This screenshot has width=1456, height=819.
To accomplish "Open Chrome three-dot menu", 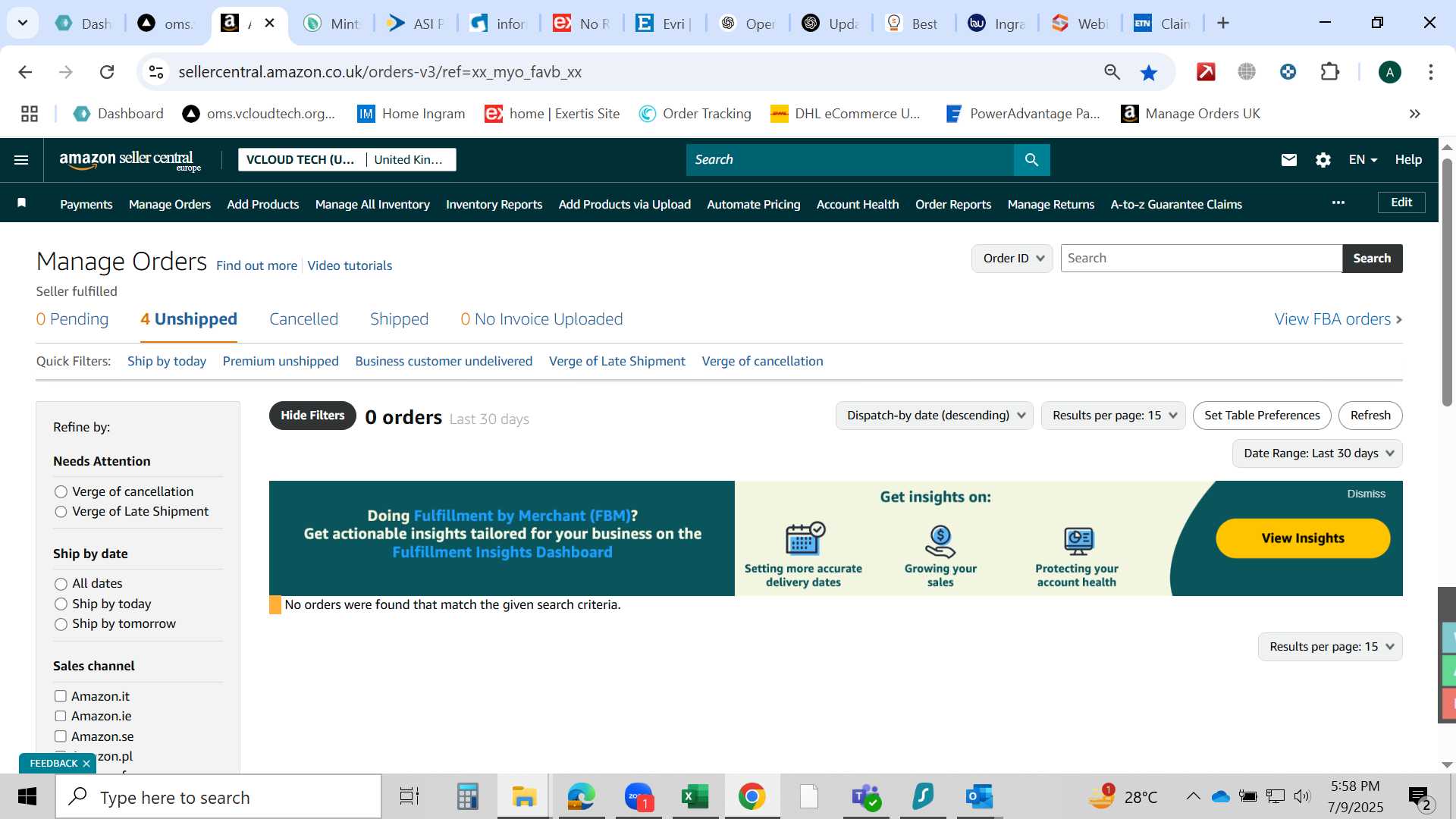I will coord(1430,72).
